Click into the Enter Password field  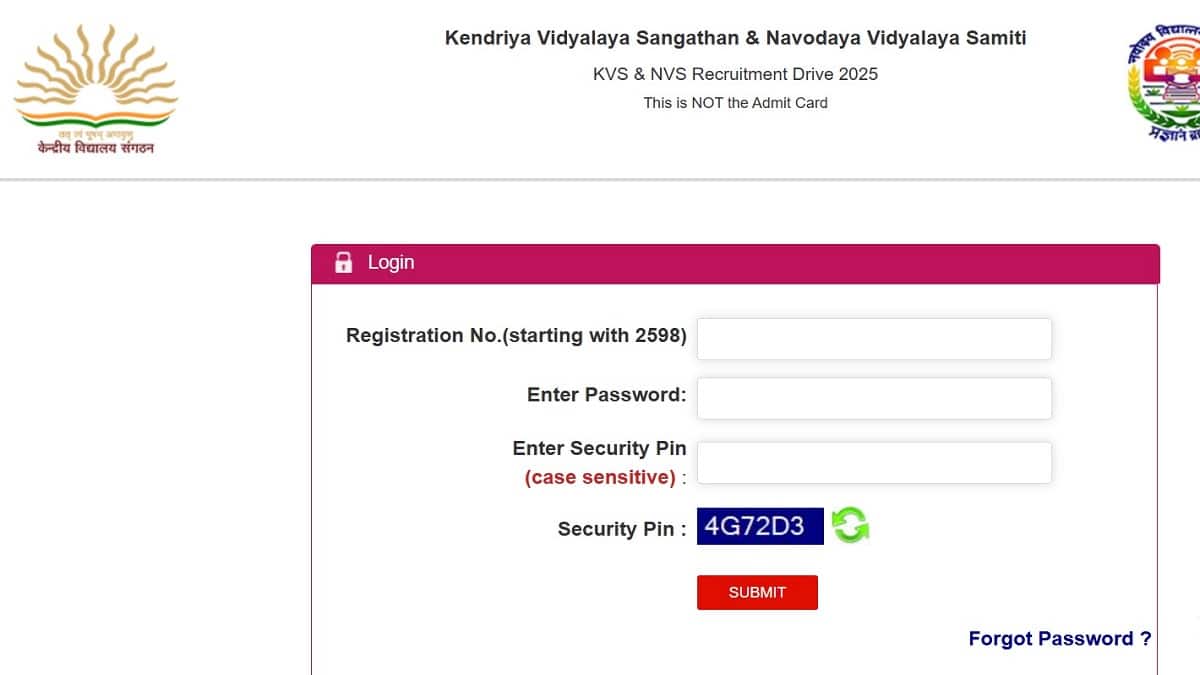[874, 398]
